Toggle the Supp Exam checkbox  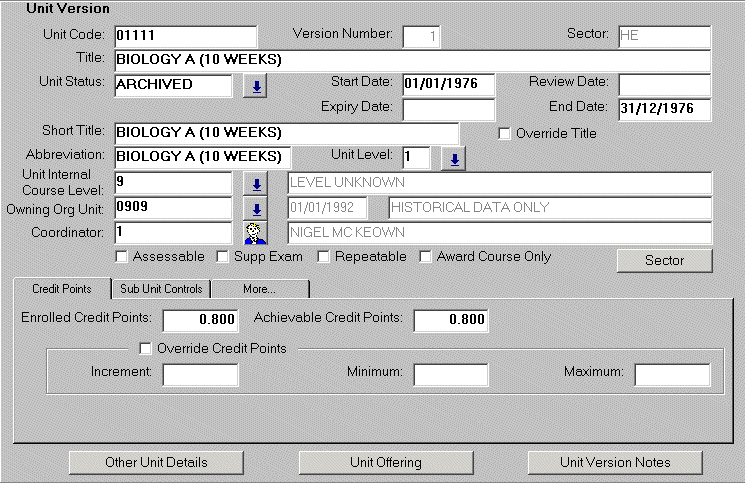[223, 257]
